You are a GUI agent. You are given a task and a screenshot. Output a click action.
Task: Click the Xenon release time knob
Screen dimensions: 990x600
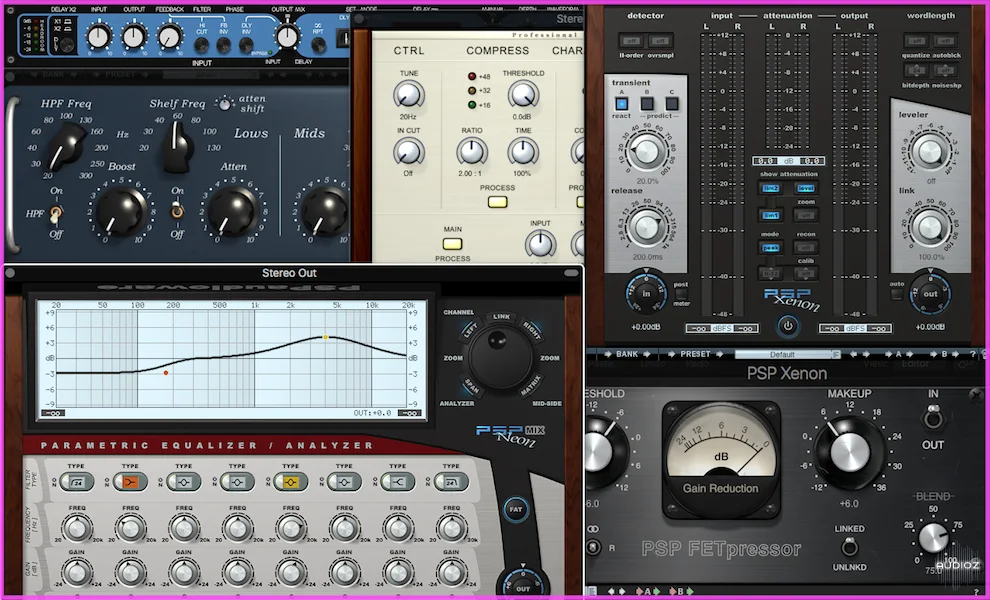tap(646, 227)
